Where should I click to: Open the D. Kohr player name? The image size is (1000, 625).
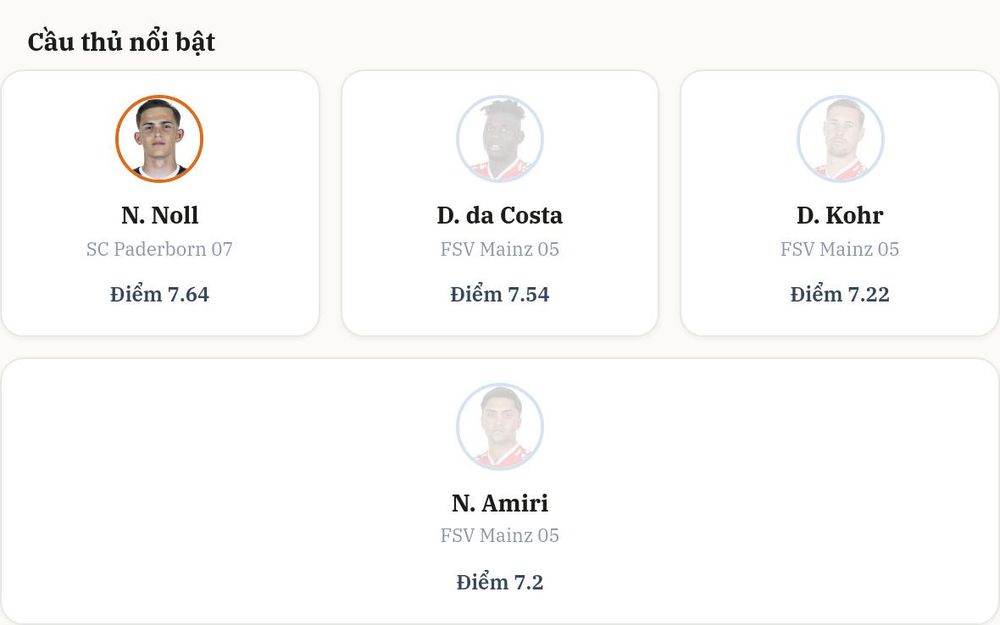840,216
